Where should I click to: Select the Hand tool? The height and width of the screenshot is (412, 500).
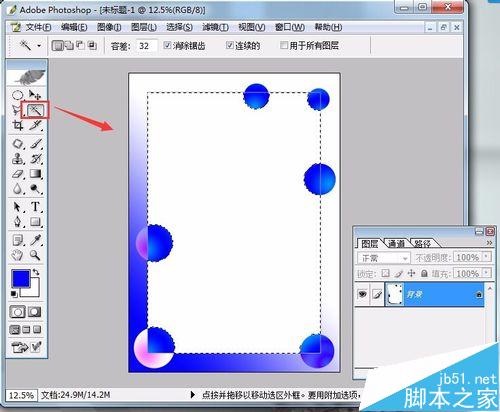tap(17, 255)
